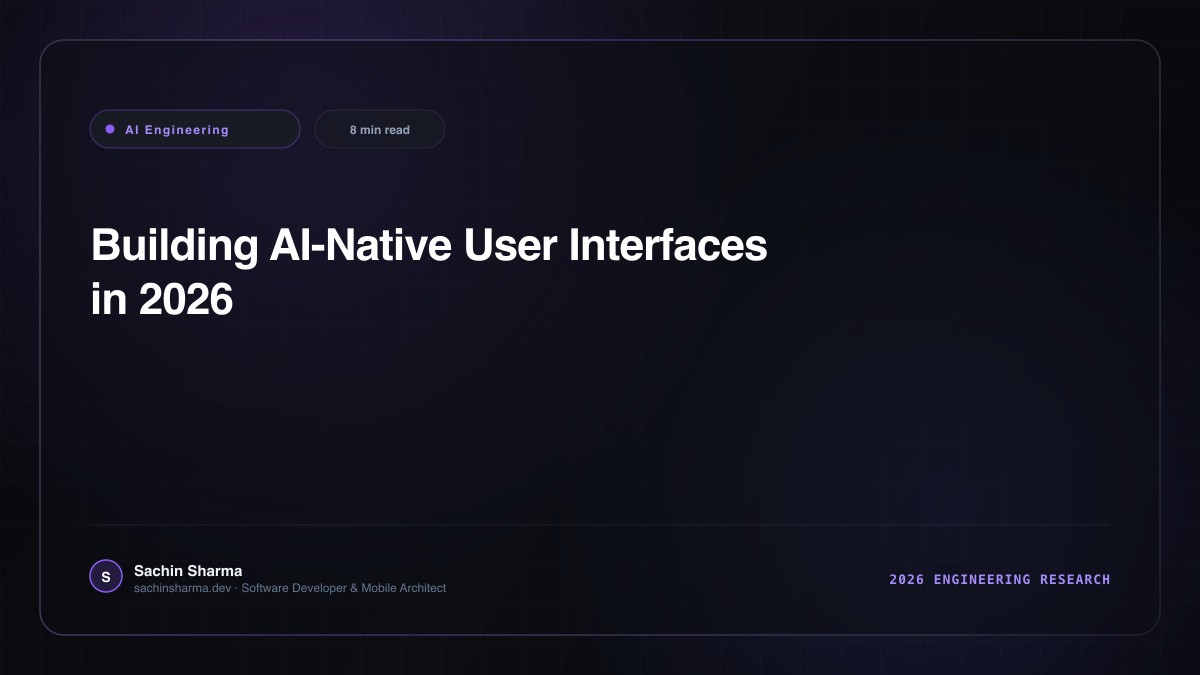Click the 8 min read badge
This screenshot has width=1200, height=675.
tap(380, 129)
